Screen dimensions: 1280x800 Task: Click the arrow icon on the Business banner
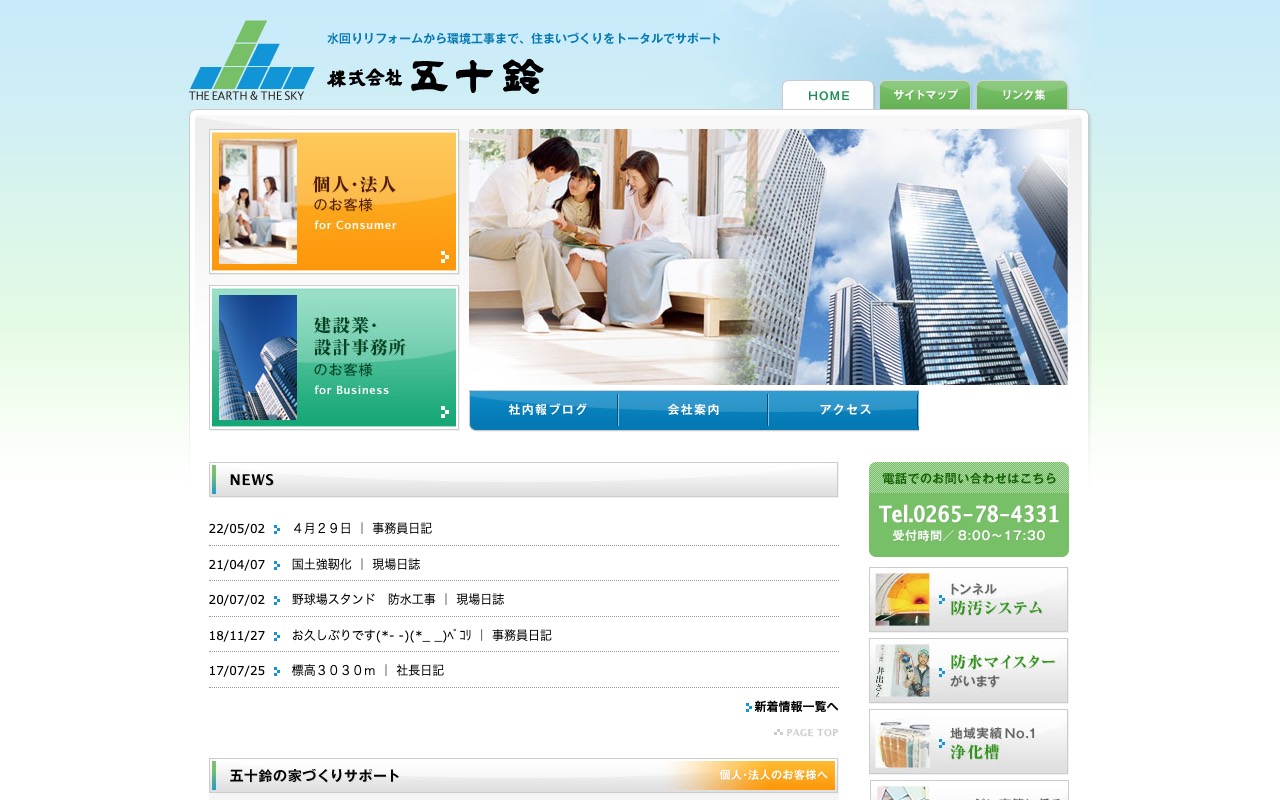[x=445, y=412]
